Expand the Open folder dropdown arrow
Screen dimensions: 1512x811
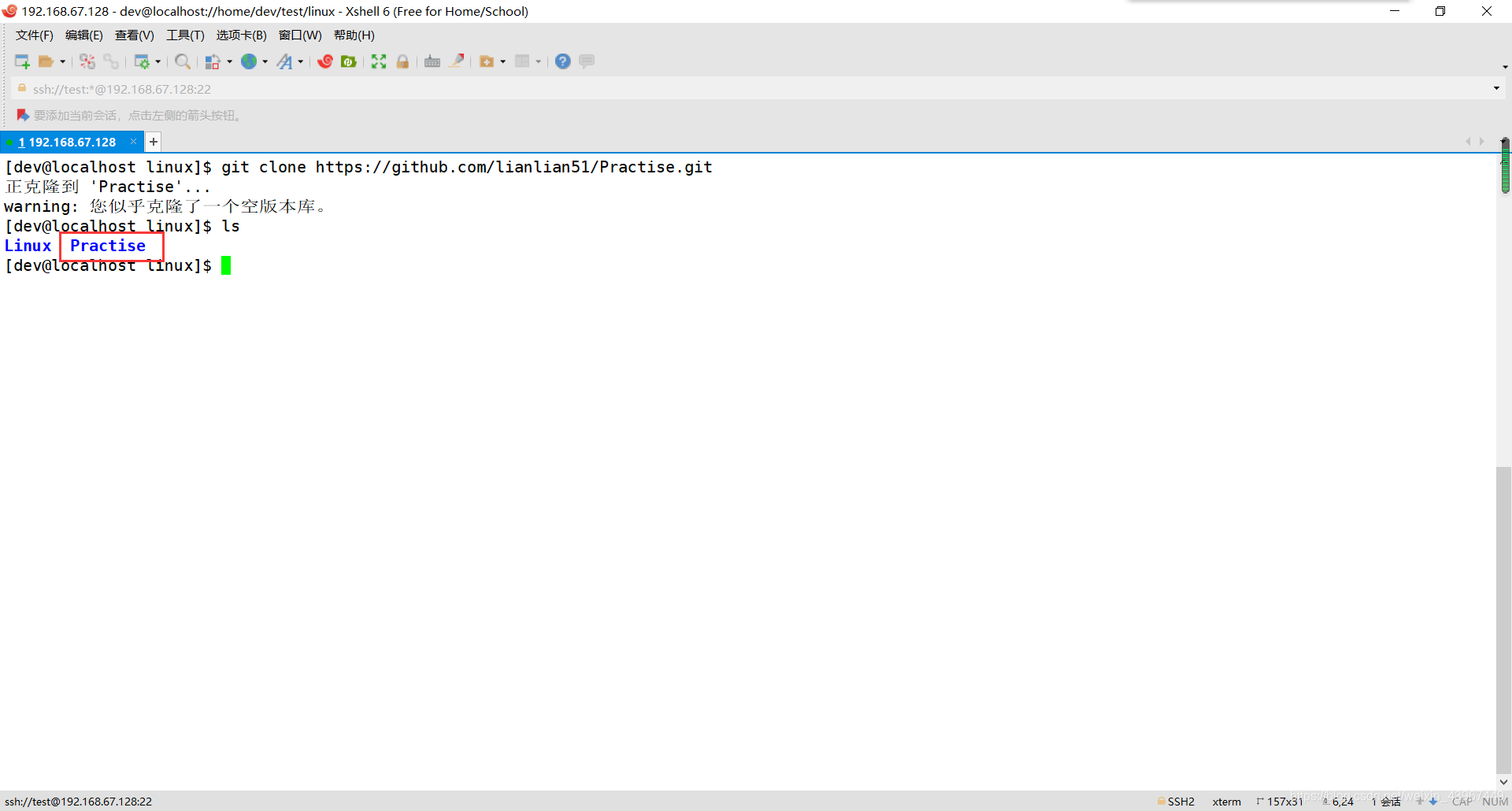[63, 61]
